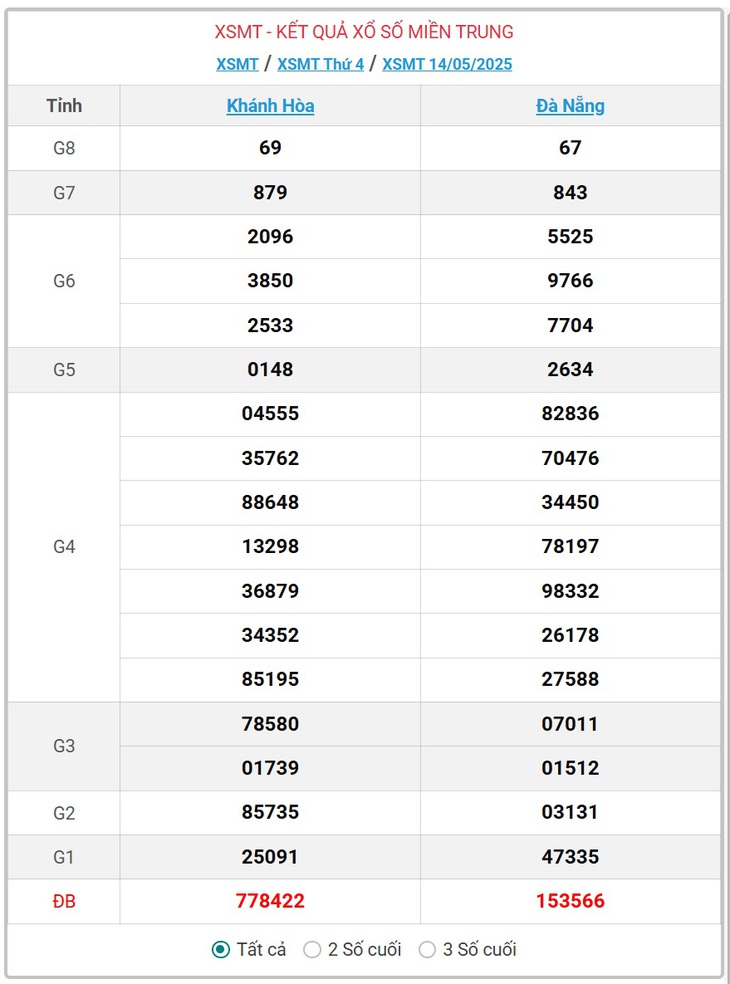Click the G8 result 67 for Đà Nẵng

[571, 147]
